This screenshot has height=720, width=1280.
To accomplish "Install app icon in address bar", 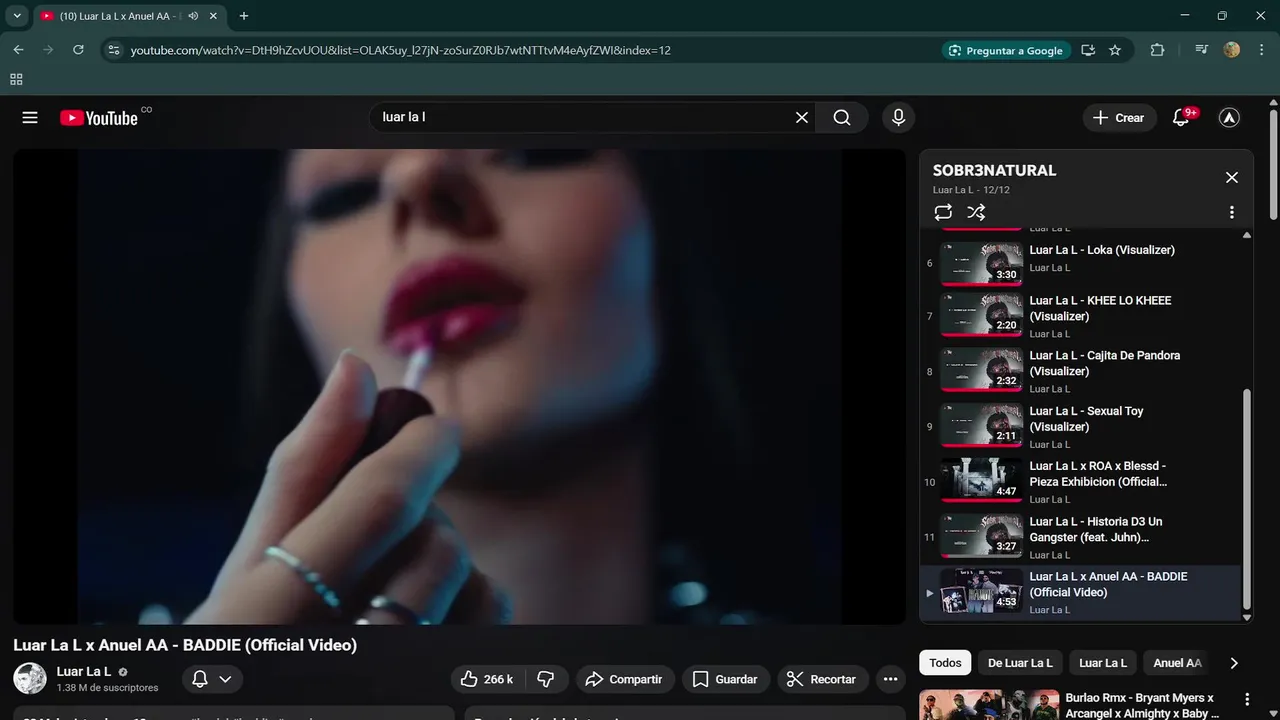I will pyautogui.click(x=1088, y=50).
